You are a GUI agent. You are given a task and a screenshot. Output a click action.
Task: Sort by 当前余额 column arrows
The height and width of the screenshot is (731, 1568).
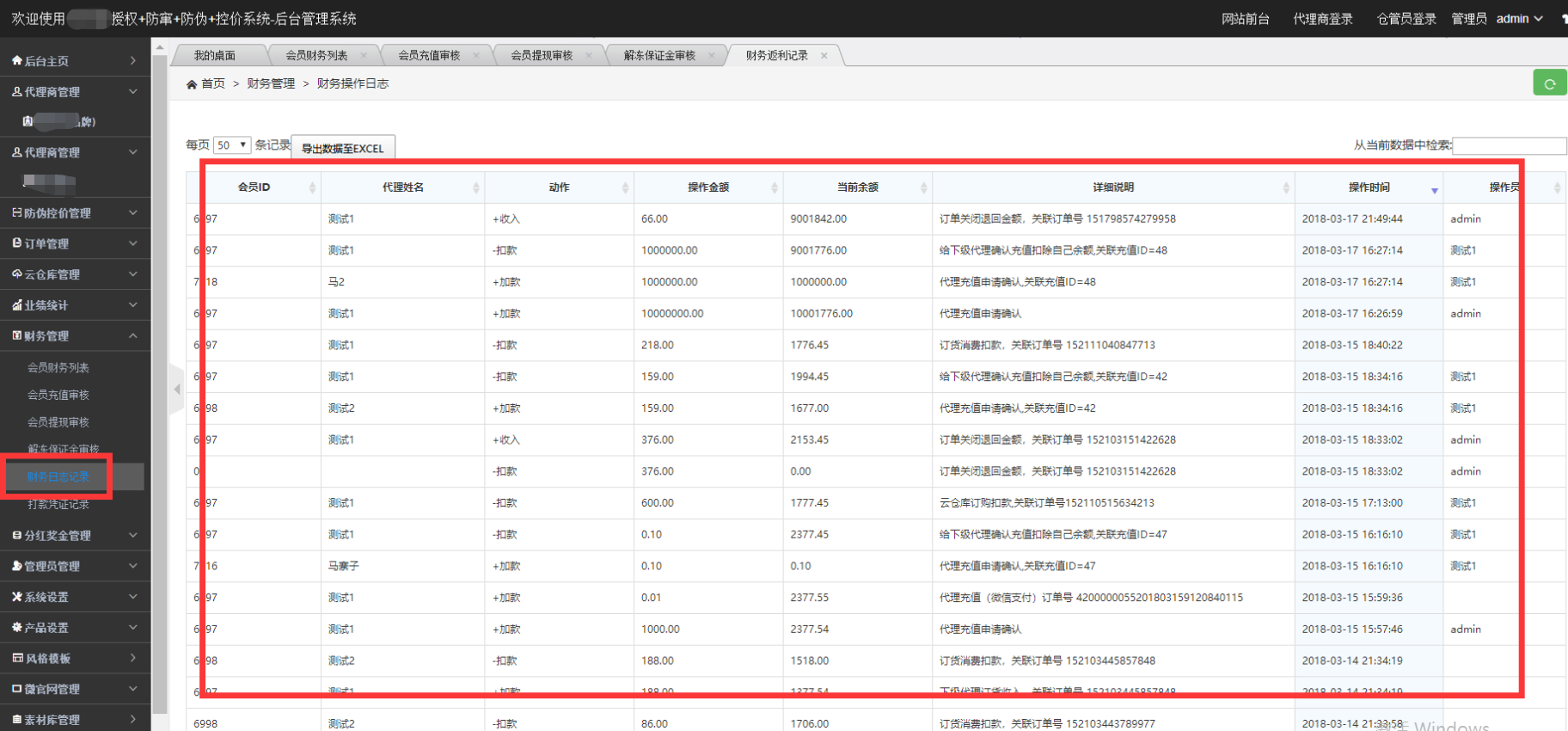tap(924, 187)
